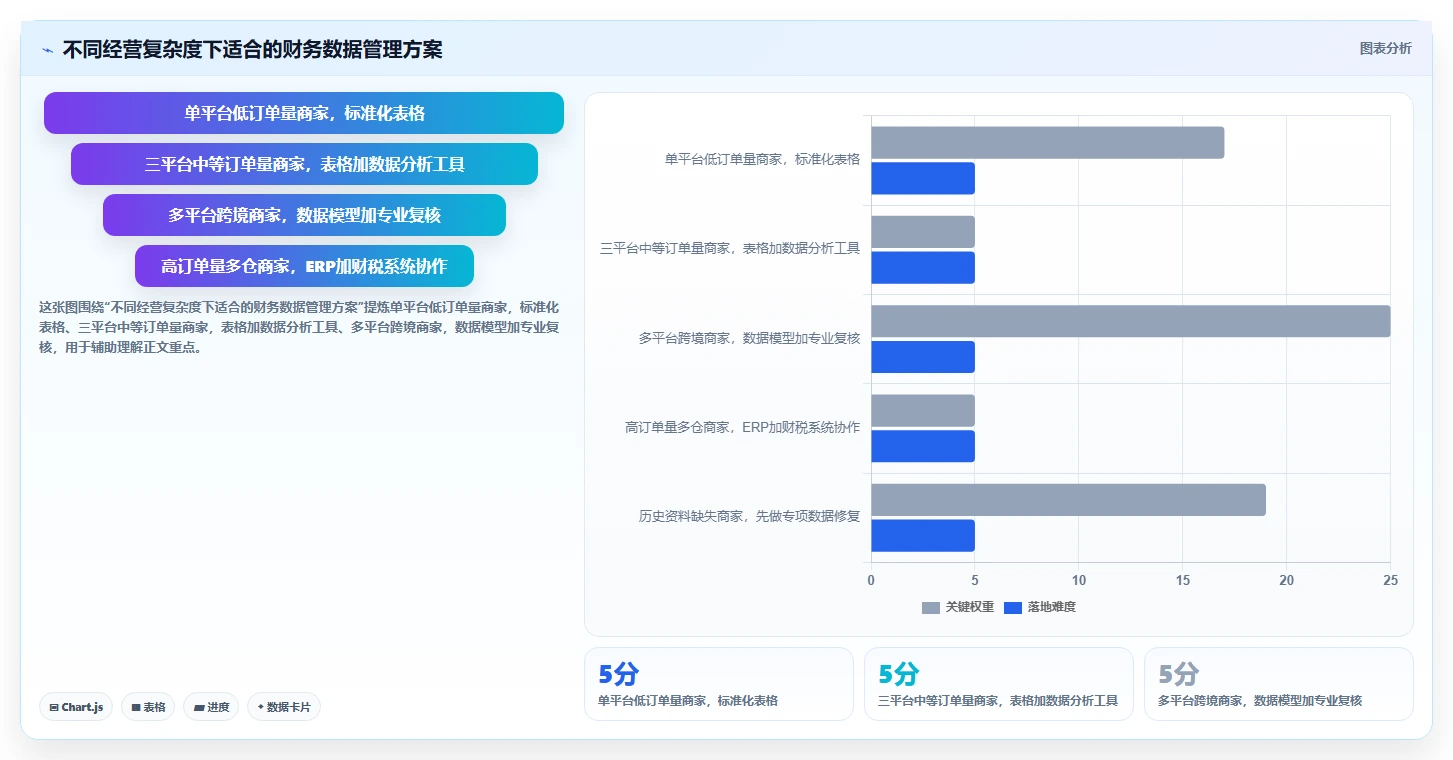Open the 5分 card for 三平台中等订单量商家
The height and width of the screenshot is (760, 1453).
coord(999,684)
